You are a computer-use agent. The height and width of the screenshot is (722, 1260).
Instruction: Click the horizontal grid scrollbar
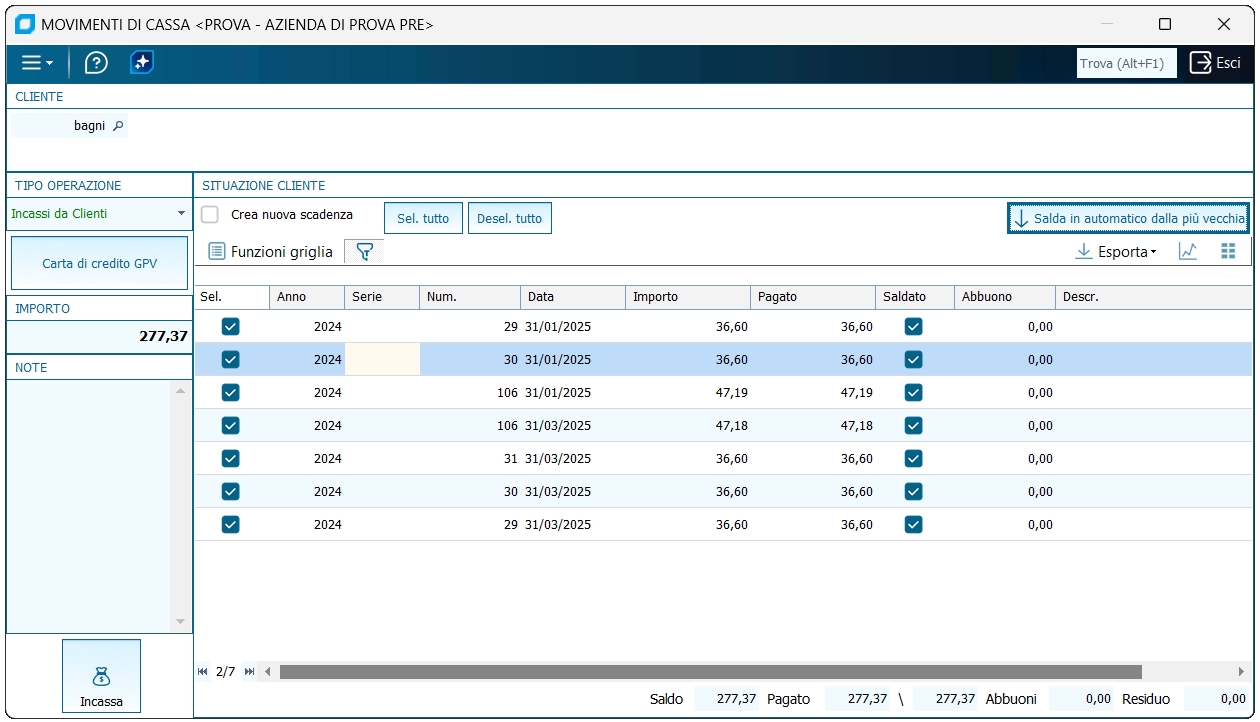pos(710,672)
